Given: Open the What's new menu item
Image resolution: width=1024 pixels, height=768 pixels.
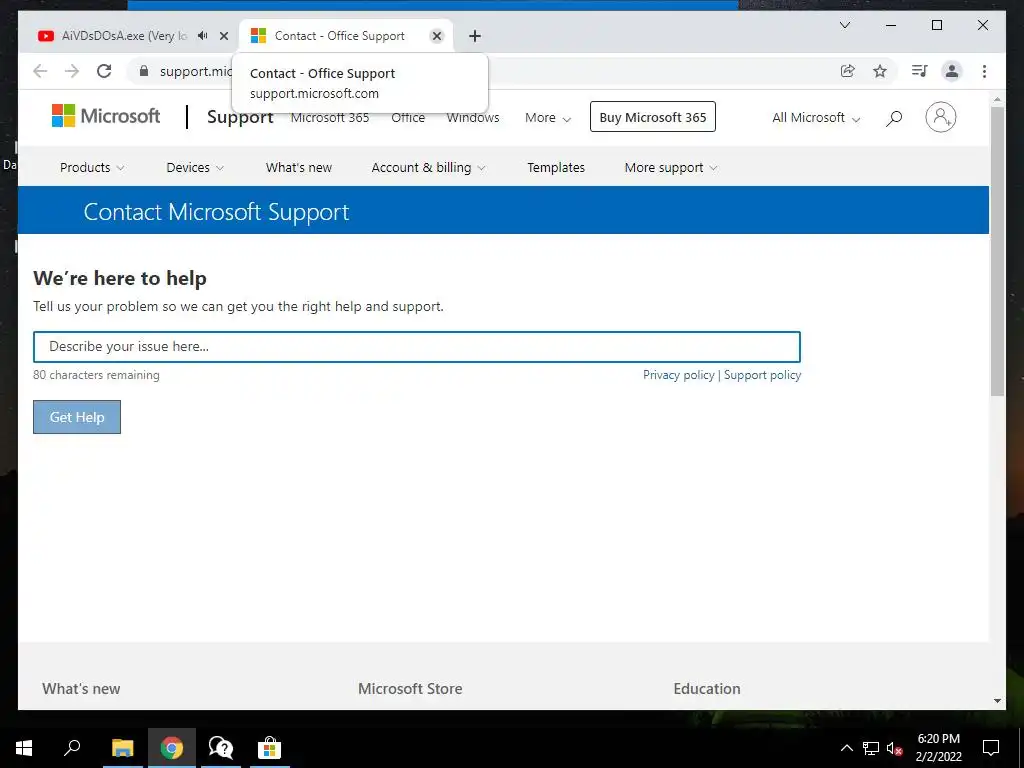Looking at the screenshot, I should click(298, 167).
